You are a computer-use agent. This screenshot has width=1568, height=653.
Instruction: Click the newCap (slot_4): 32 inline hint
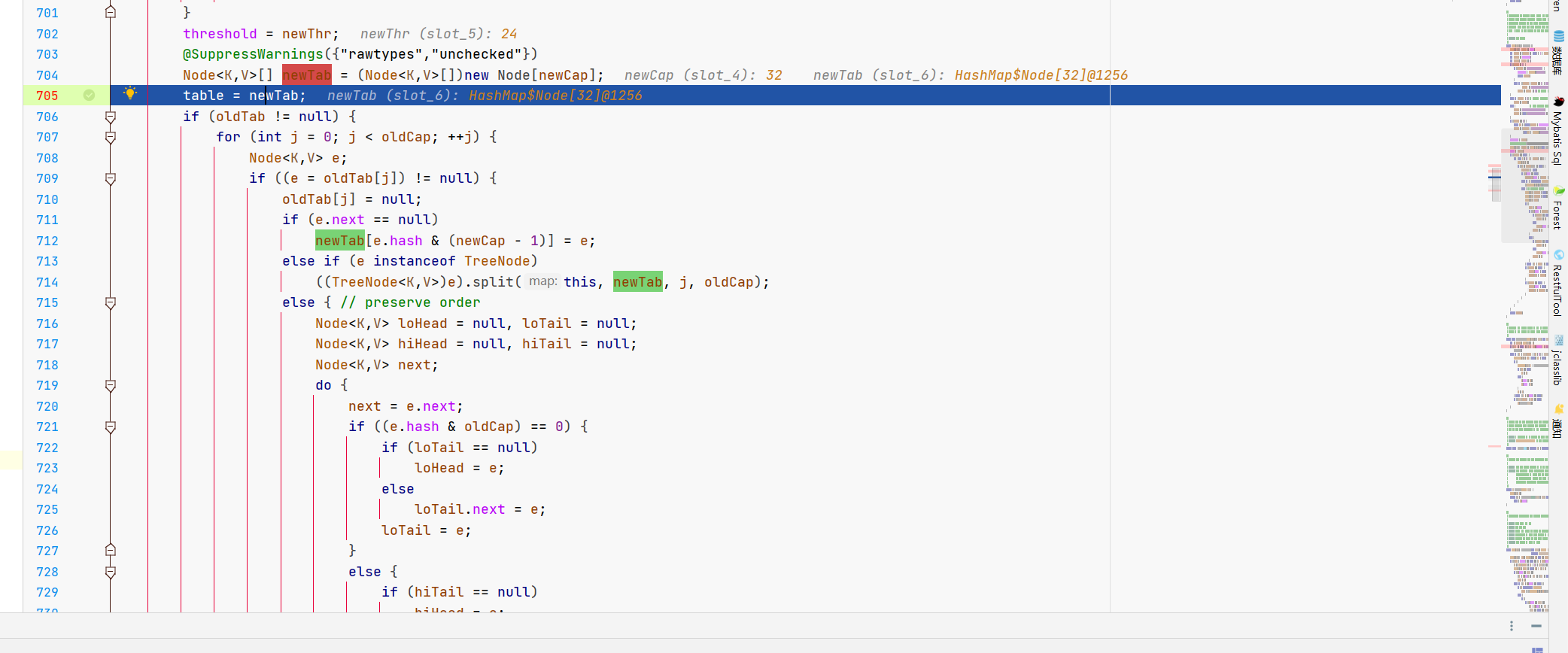pos(703,75)
